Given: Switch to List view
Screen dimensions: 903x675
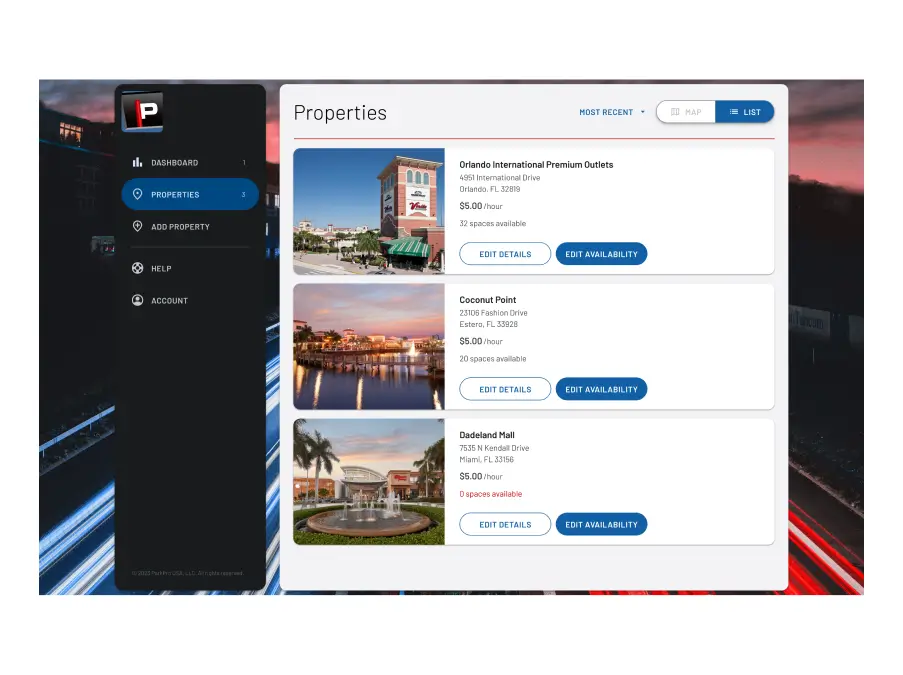Looking at the screenshot, I should (745, 112).
